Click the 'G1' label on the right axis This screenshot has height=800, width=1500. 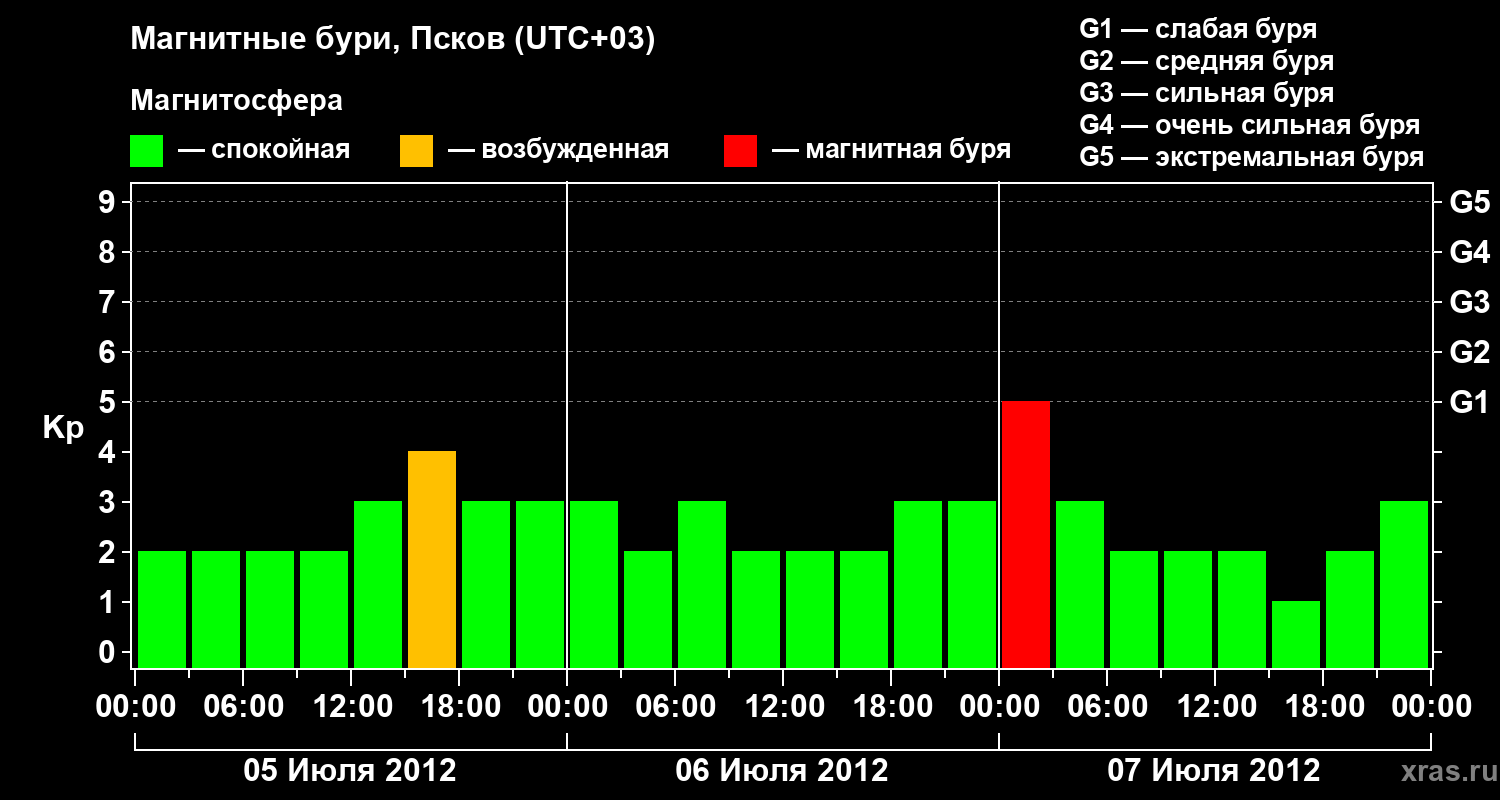click(1469, 402)
